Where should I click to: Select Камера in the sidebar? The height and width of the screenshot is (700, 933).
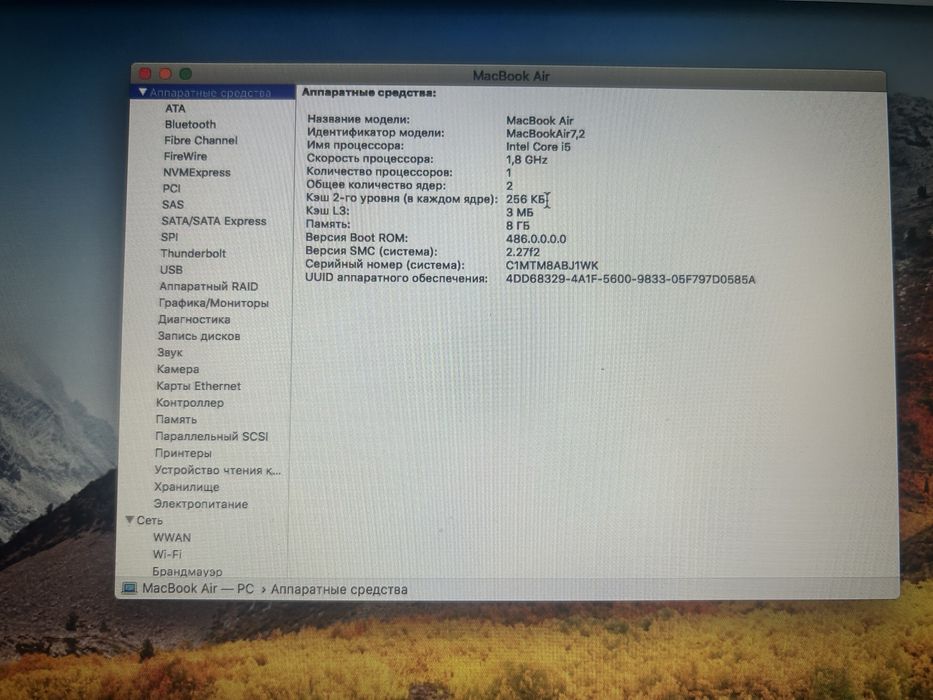click(x=177, y=369)
